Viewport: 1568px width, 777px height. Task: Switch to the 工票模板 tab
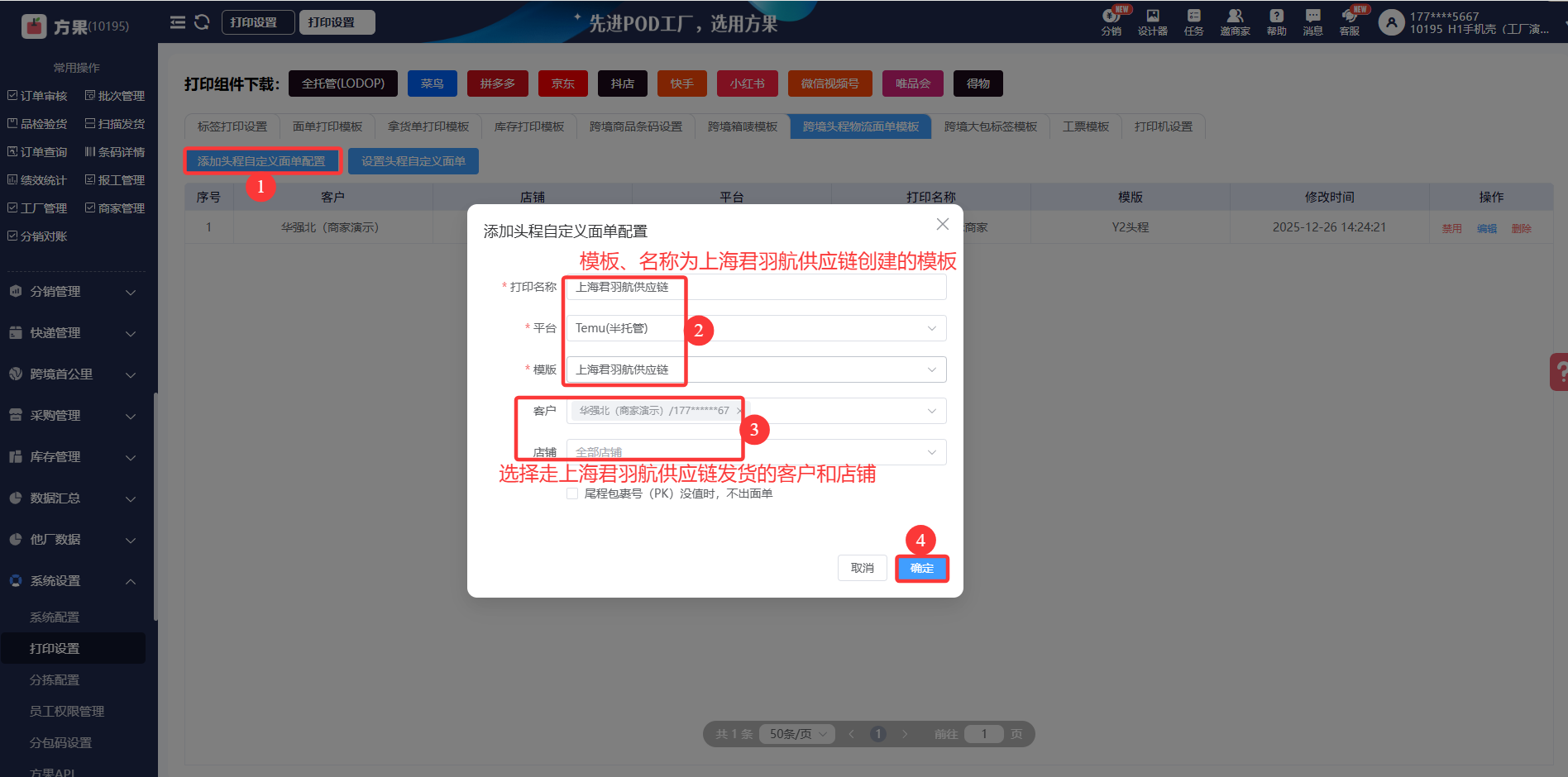pos(1086,126)
